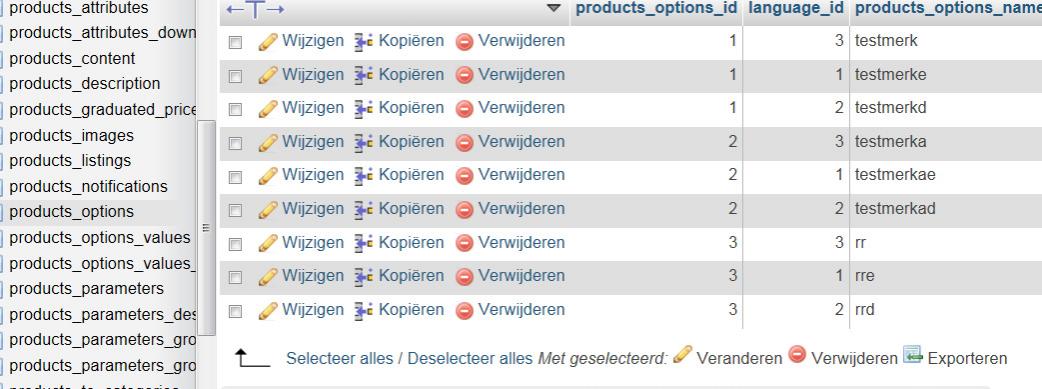Open the products_options_values table in sidebar
The image size is (1042, 389).
[100, 237]
